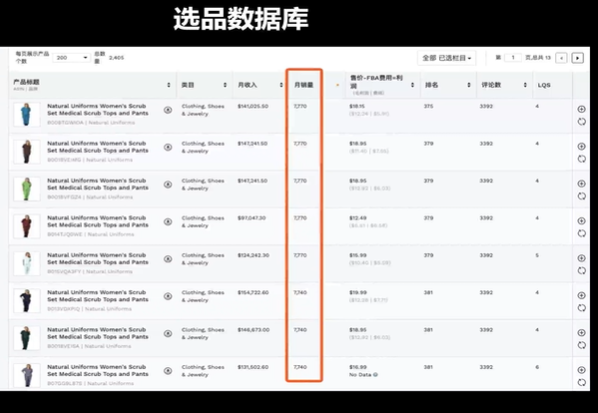Image resolution: width=598 pixels, height=413 pixels.
Task: Refresh the $146,673.00 revenue row
Action: pyautogui.click(x=581, y=345)
